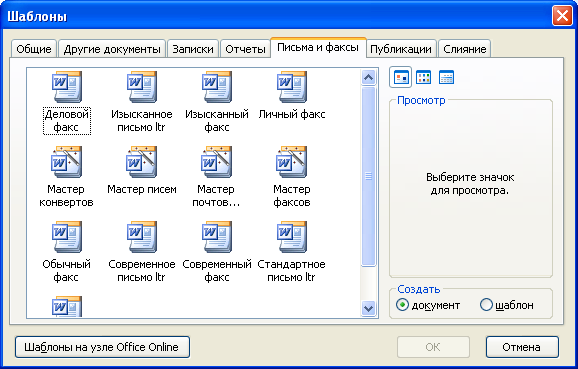Select the Стандартное письмо ltr template icon
The width and height of the screenshot is (578, 369).
292,237
